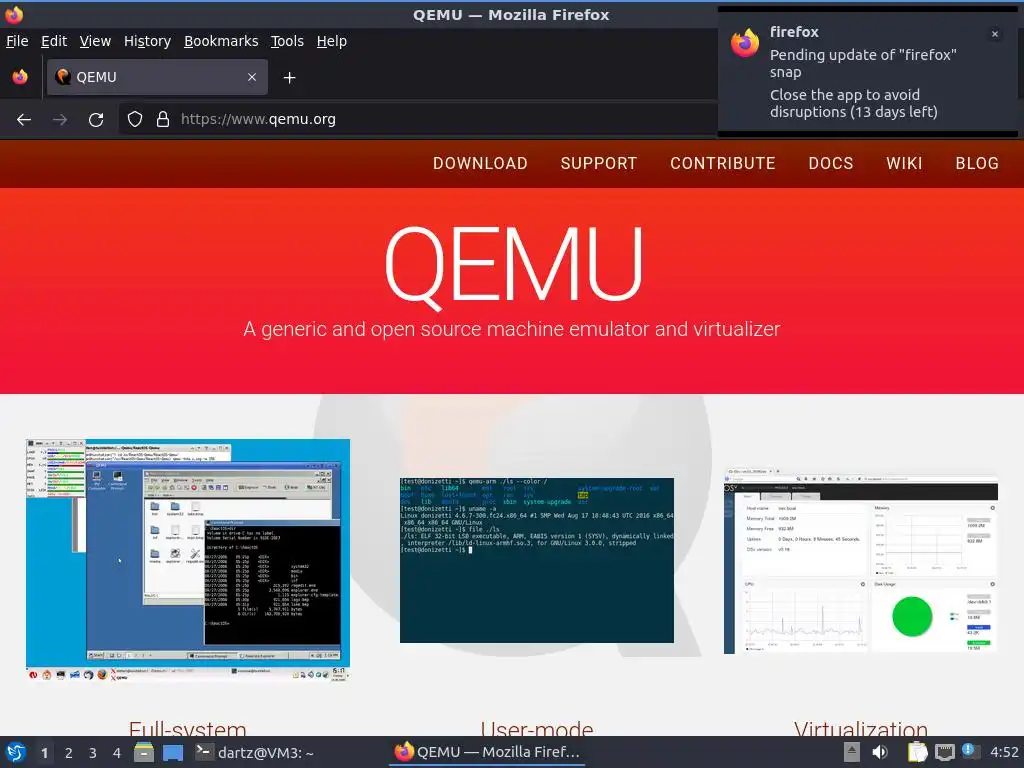
Task: Click the removable media eject tray icon
Action: [852, 752]
